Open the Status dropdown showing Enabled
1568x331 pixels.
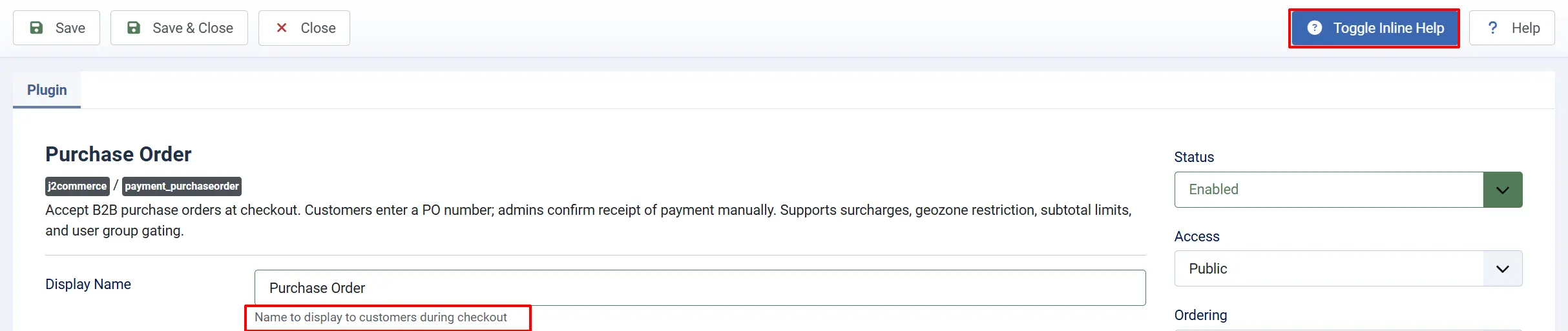(x=1348, y=190)
